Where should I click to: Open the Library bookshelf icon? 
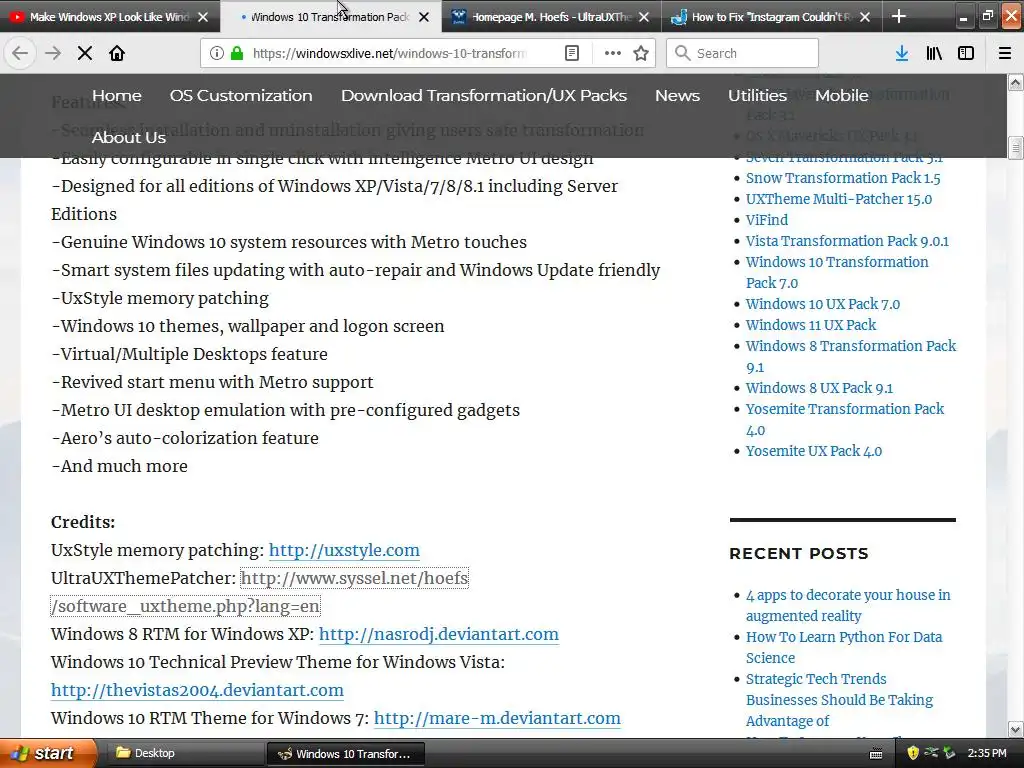[934, 53]
